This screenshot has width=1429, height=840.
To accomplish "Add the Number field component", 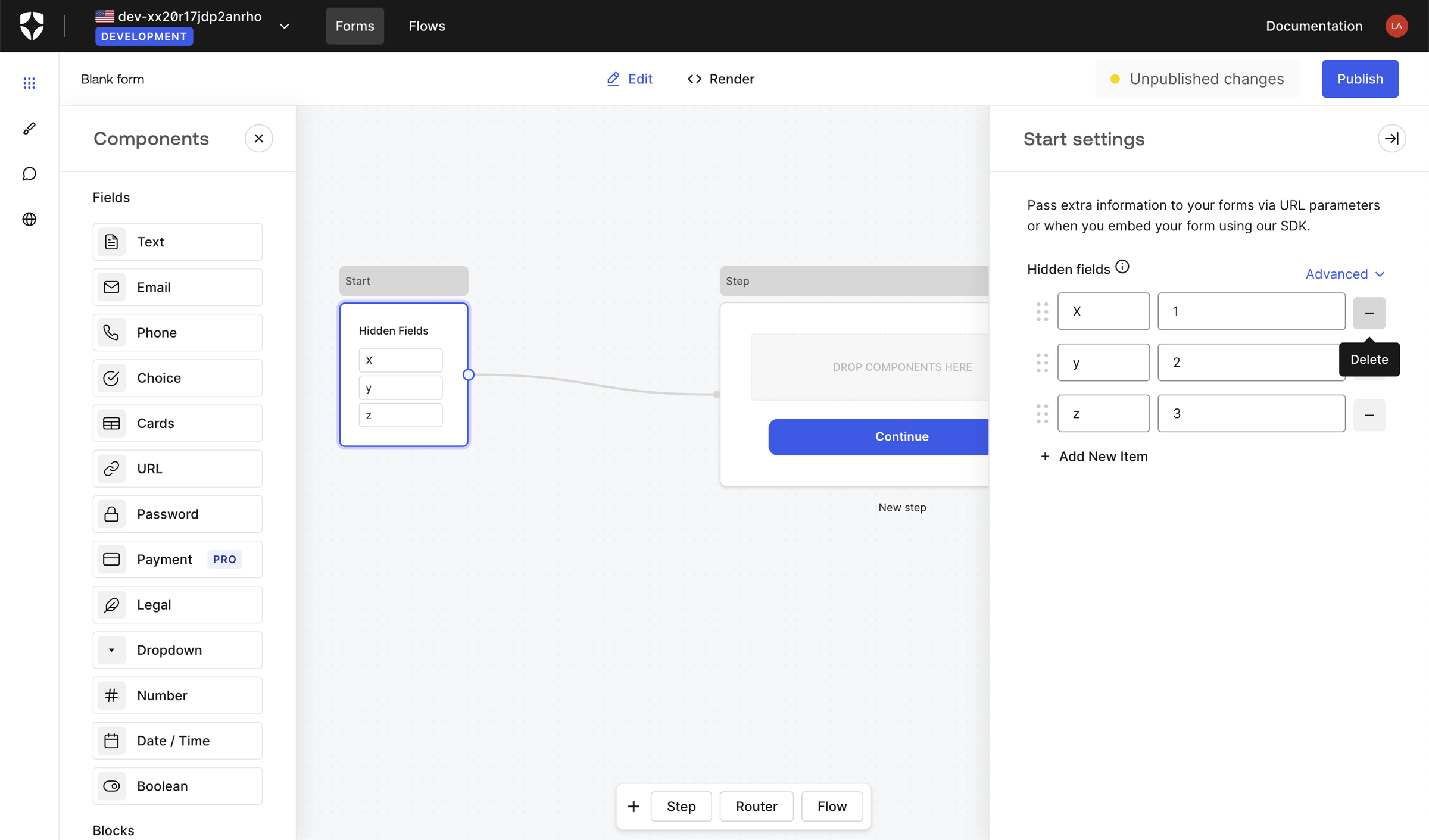I will (177, 695).
